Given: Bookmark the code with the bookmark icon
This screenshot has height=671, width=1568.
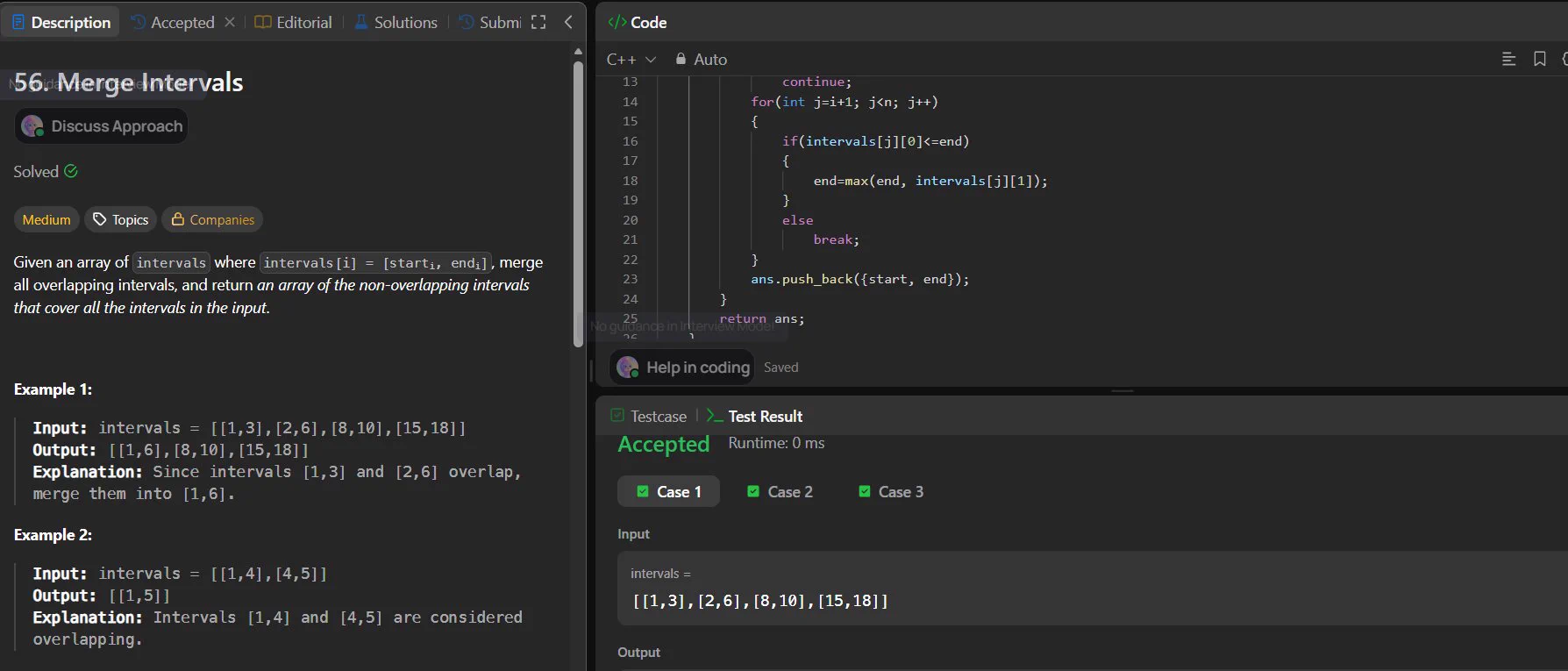Looking at the screenshot, I should [1539, 59].
